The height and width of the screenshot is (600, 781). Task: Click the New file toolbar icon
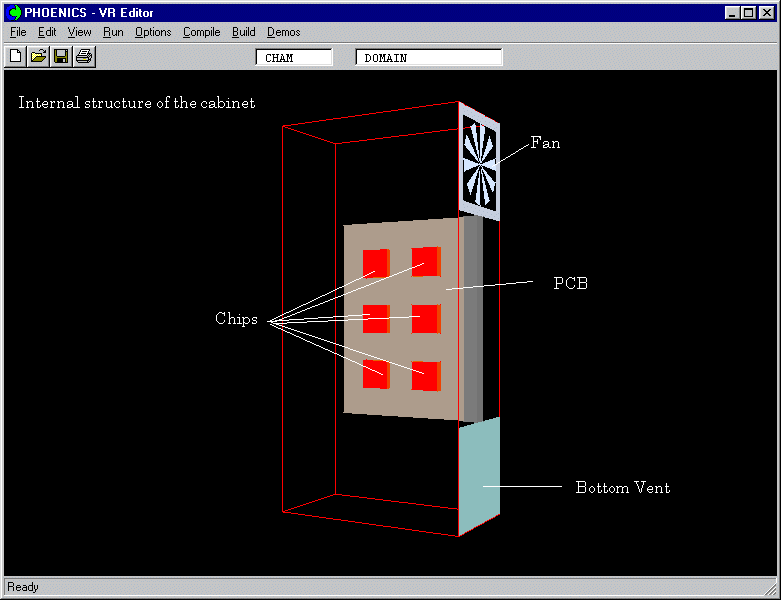15,57
